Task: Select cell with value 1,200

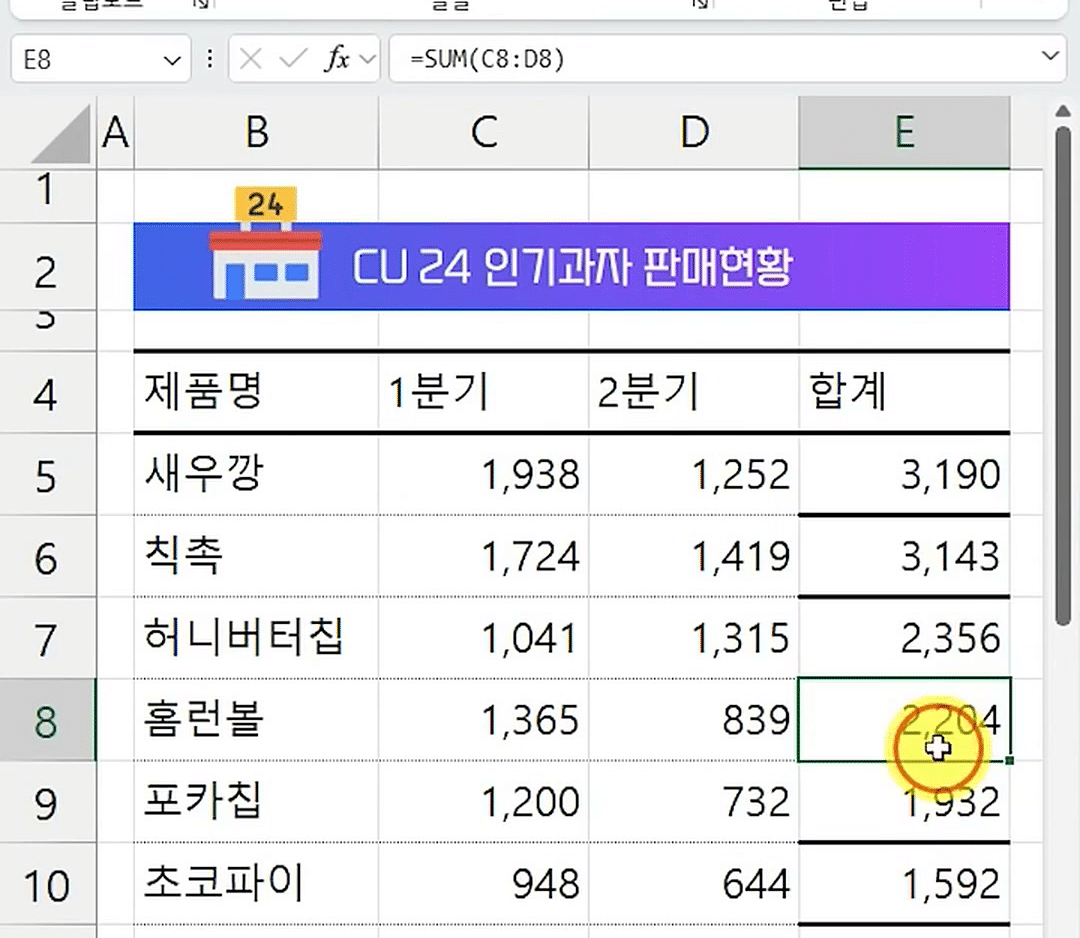Action: coord(484,802)
